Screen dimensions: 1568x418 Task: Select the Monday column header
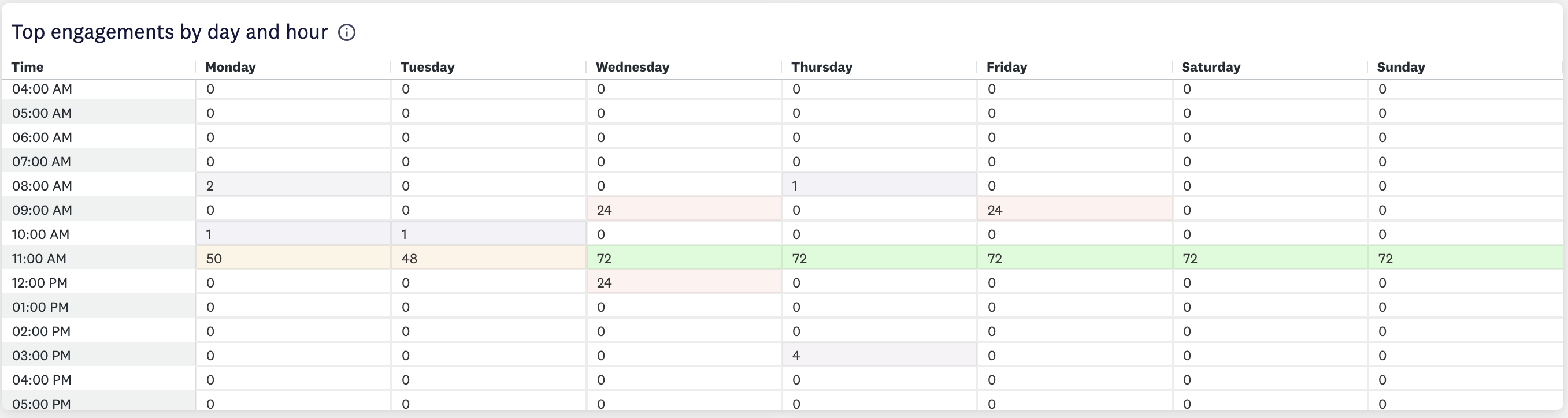point(230,67)
